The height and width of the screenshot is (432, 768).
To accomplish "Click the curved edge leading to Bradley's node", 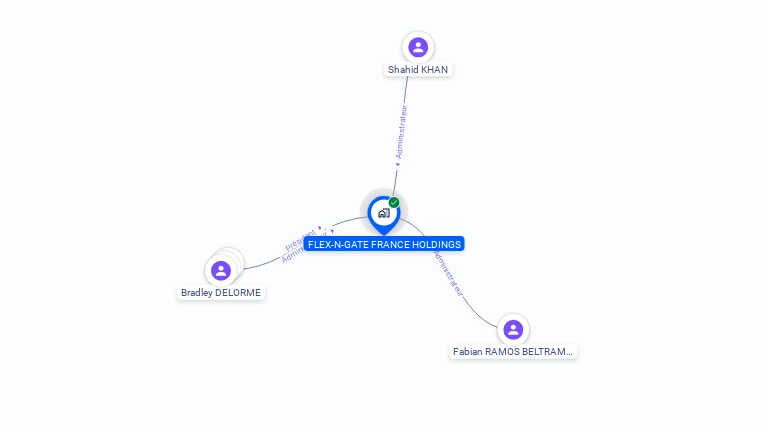I will pyautogui.click(x=262, y=264).
